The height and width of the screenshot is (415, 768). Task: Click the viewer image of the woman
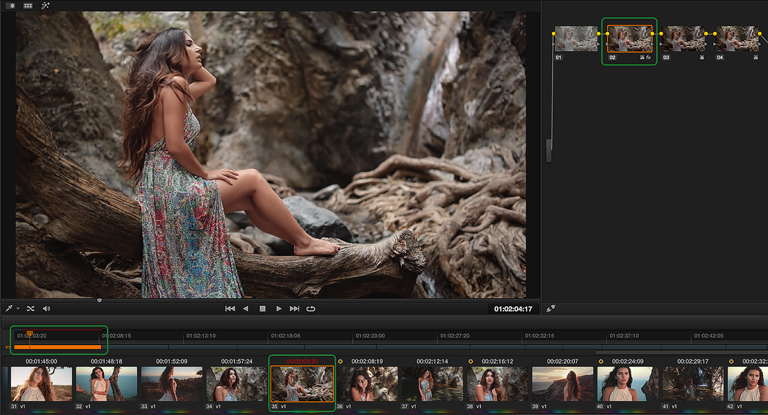pos(271,155)
